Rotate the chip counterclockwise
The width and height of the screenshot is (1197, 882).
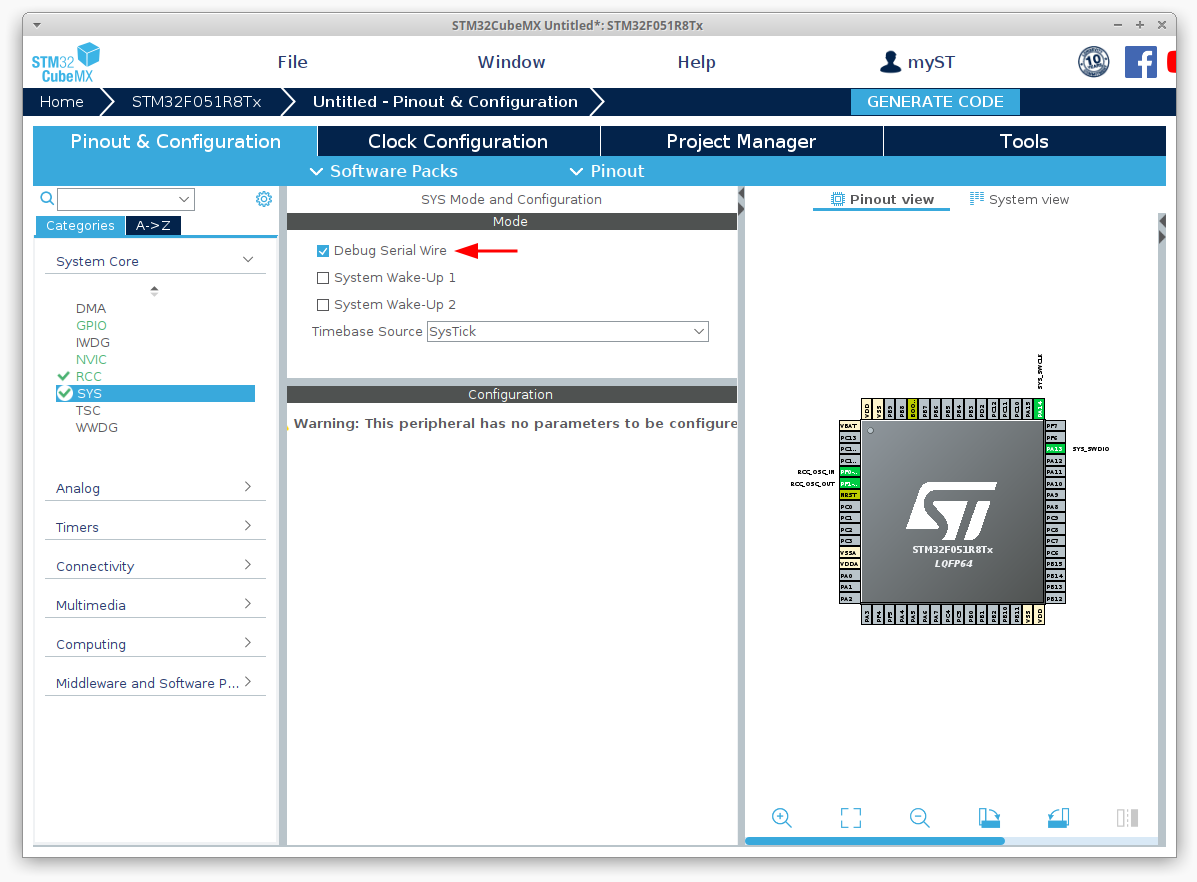[1057, 818]
